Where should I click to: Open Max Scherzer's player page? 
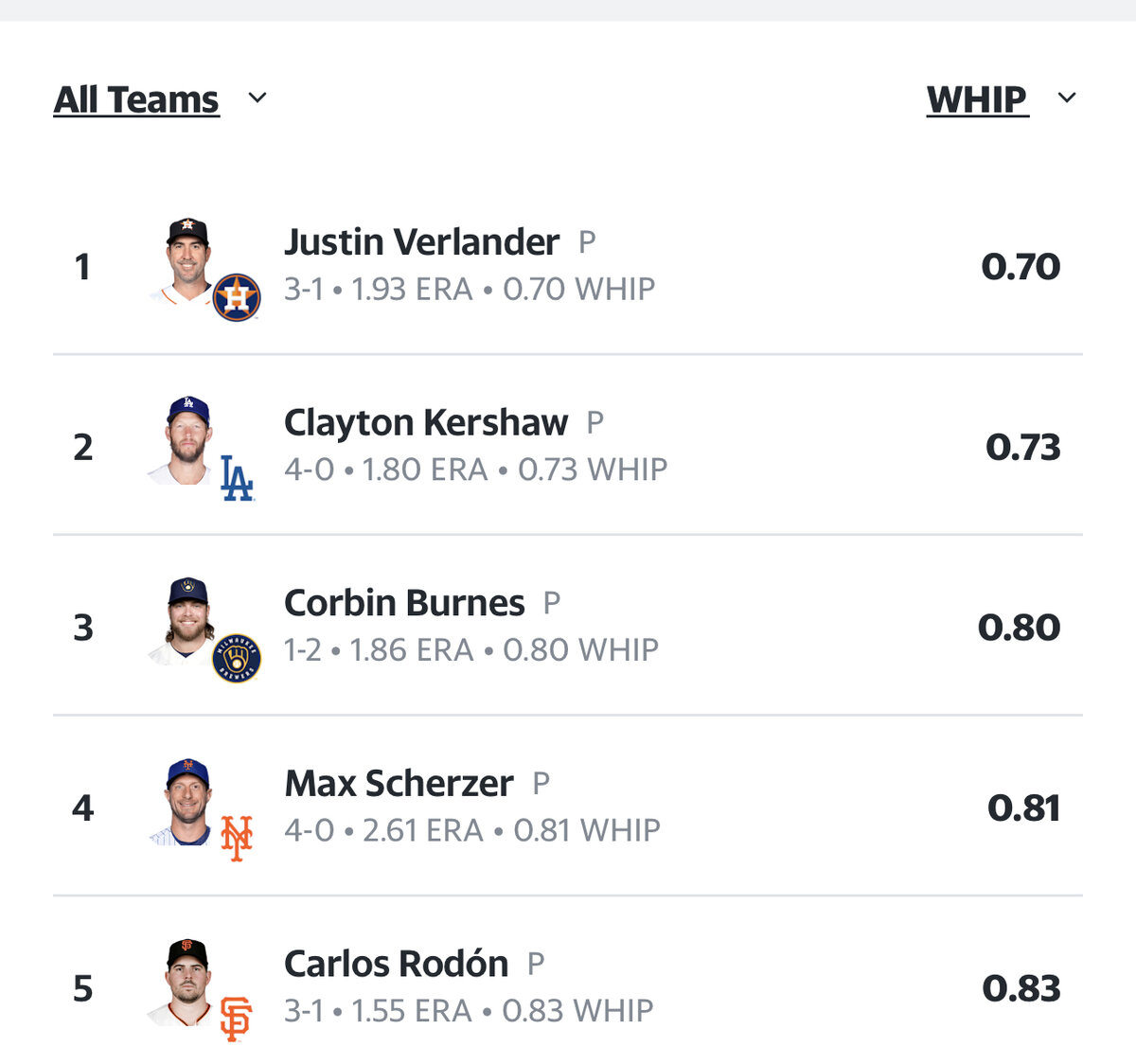(399, 784)
